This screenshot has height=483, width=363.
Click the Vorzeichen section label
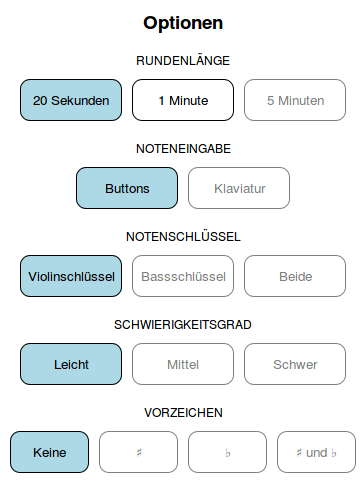(183, 413)
